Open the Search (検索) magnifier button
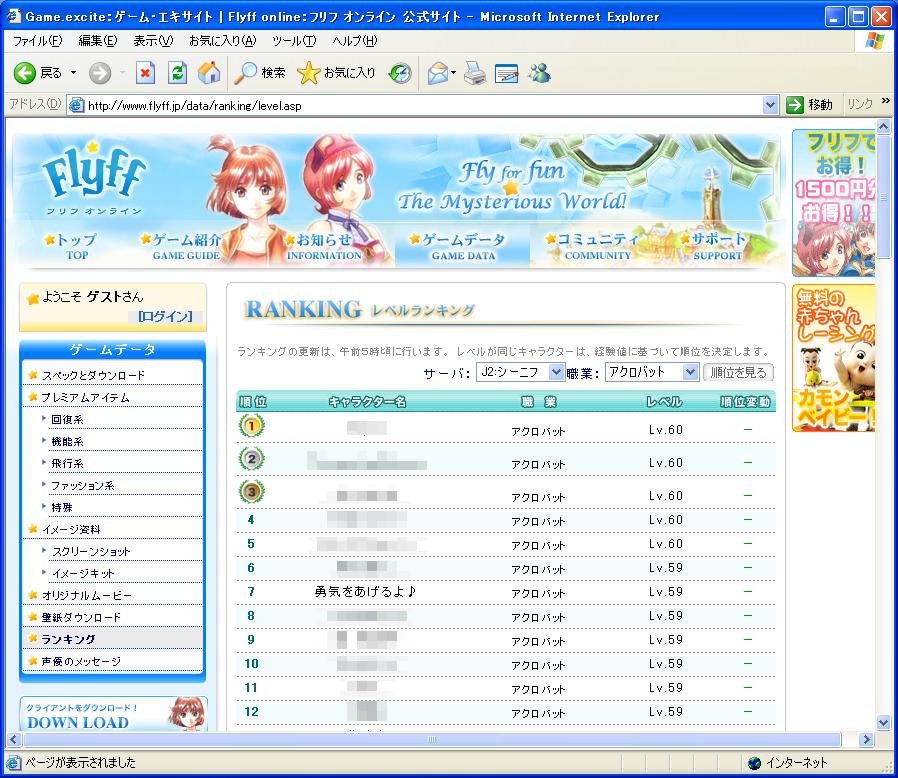The width and height of the screenshot is (898, 778). pos(261,73)
